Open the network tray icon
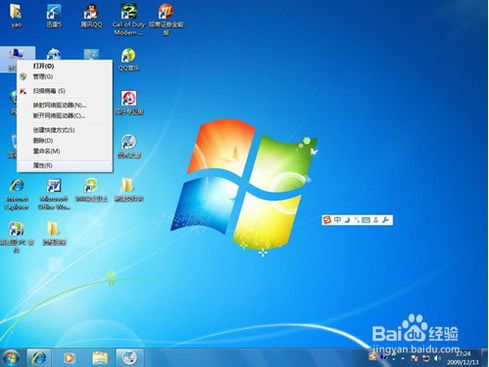Screen dimensions: 489x367 [x=426, y=359]
